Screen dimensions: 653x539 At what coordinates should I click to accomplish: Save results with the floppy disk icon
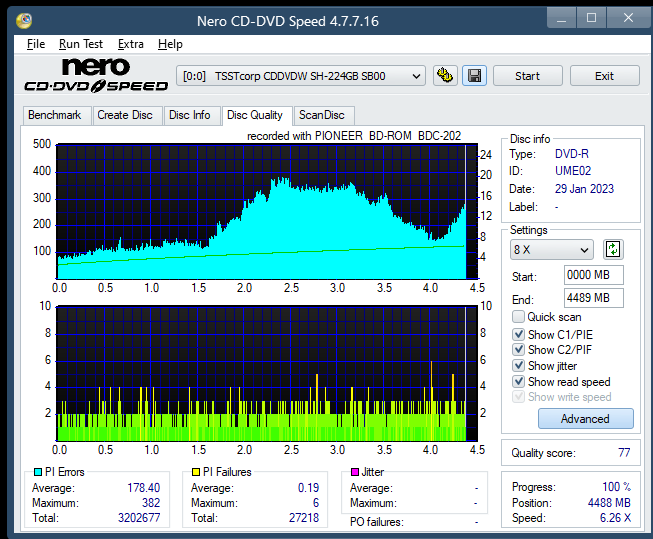point(474,76)
